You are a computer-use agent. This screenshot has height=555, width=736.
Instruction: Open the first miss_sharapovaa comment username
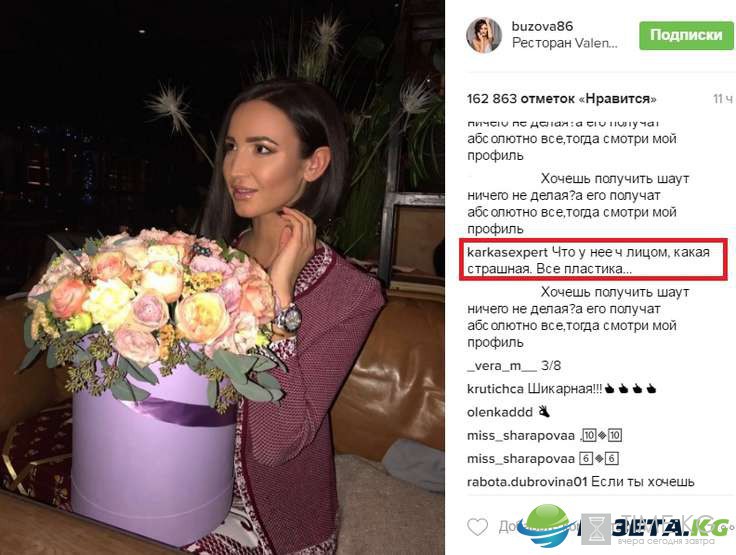click(x=521, y=436)
